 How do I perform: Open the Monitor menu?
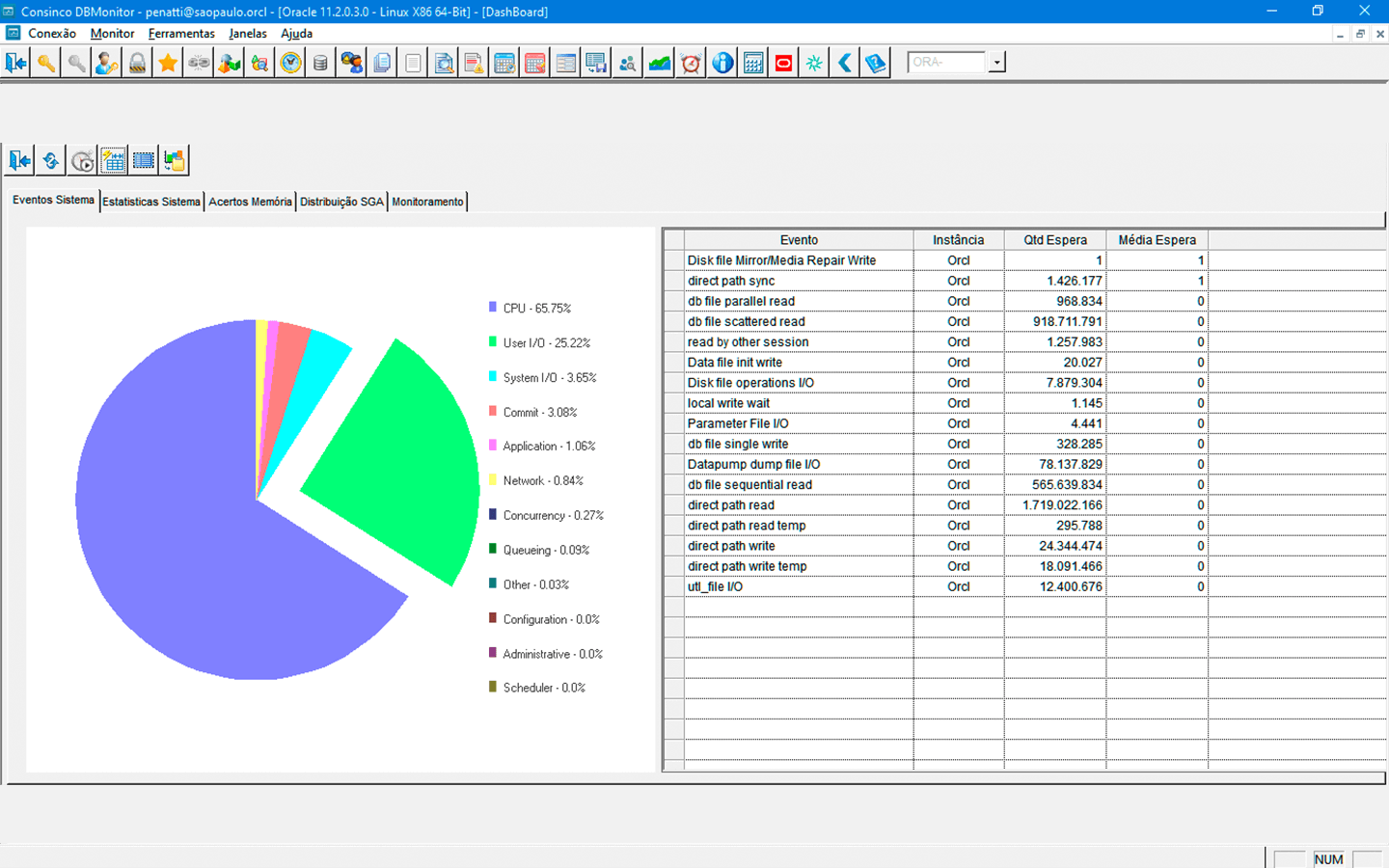tap(112, 34)
